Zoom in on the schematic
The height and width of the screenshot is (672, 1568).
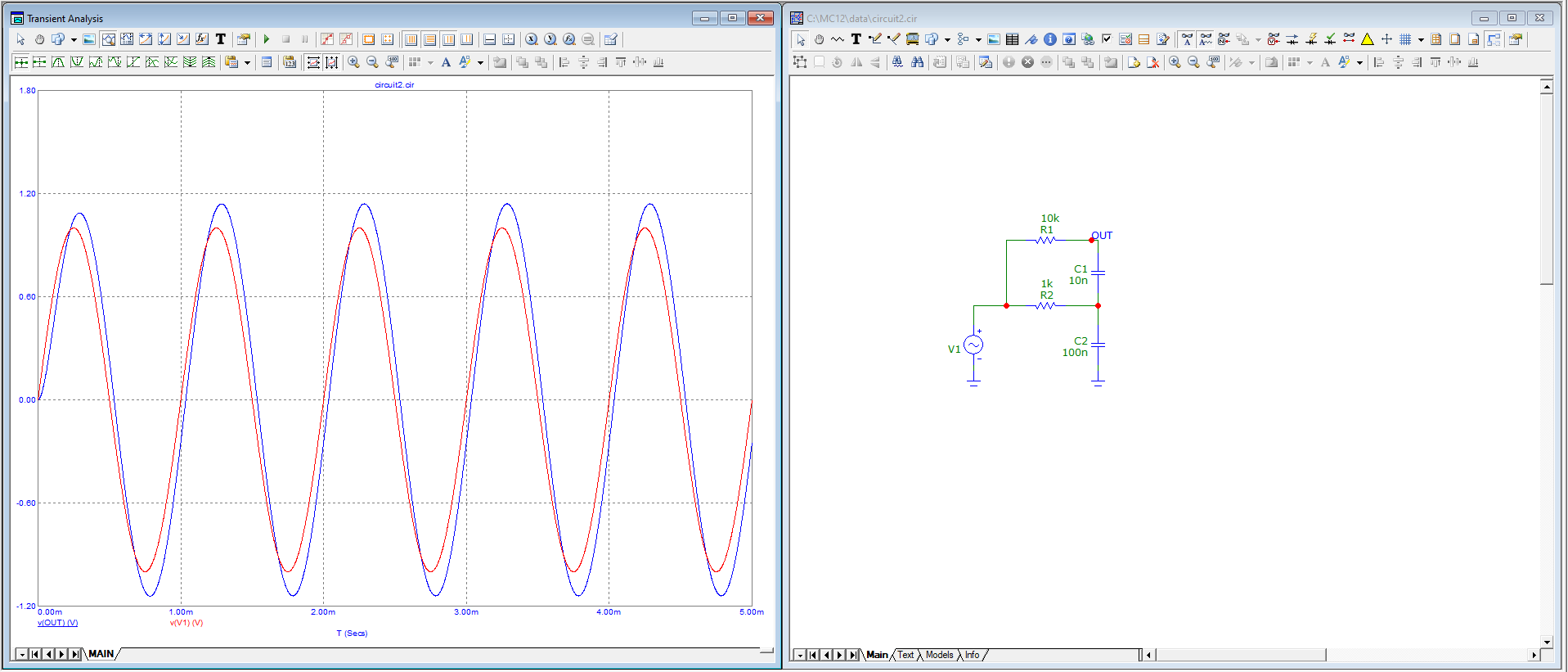click(x=1175, y=62)
